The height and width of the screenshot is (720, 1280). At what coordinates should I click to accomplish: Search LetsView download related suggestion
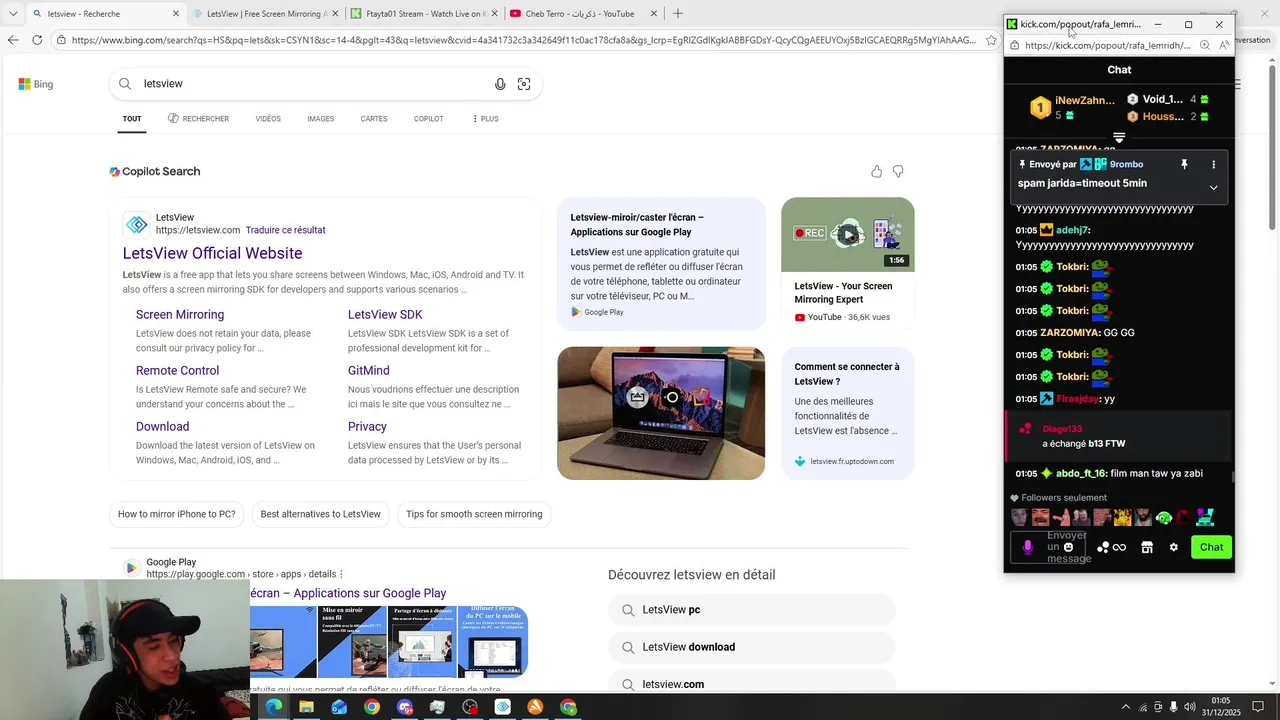[751, 647]
